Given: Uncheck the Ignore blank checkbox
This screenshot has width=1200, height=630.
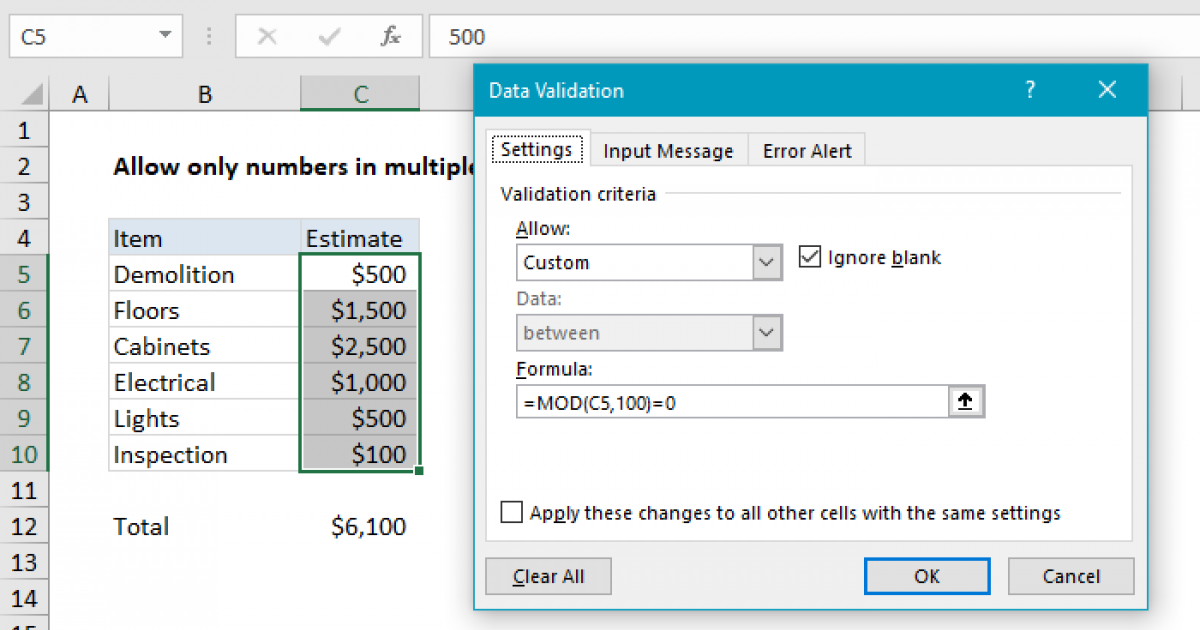Looking at the screenshot, I should click(808, 257).
